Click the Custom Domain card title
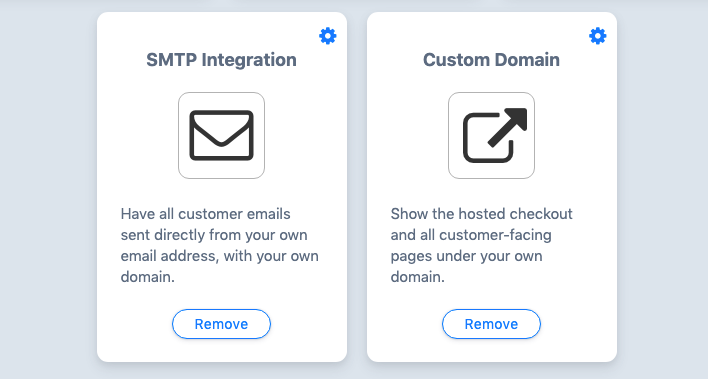The width and height of the screenshot is (708, 379). pos(491,60)
